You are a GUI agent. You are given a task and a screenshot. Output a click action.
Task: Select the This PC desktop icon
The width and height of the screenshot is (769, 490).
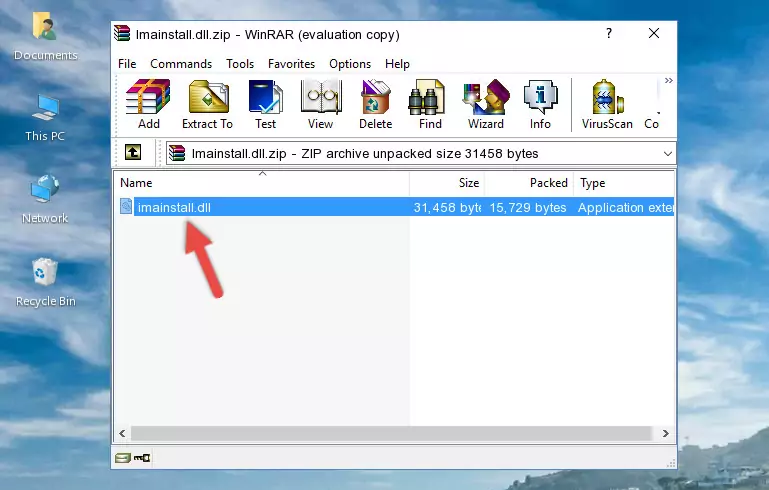pos(45,118)
